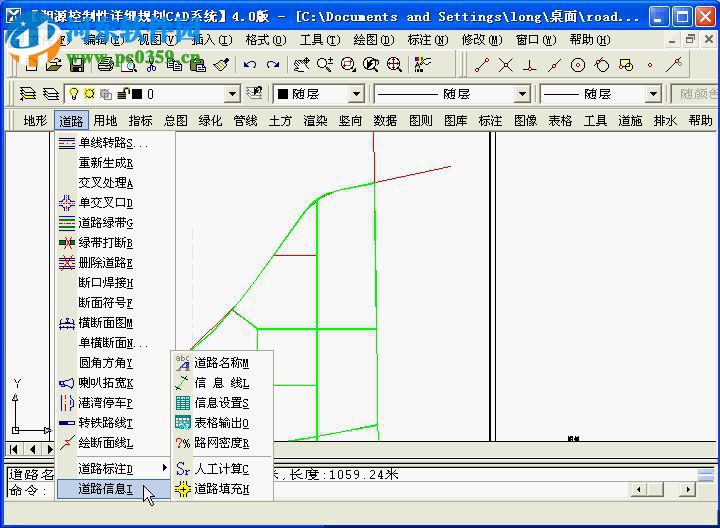720x528 pixels.
Task: Open the 修改(M) menu
Action: click(x=482, y=40)
